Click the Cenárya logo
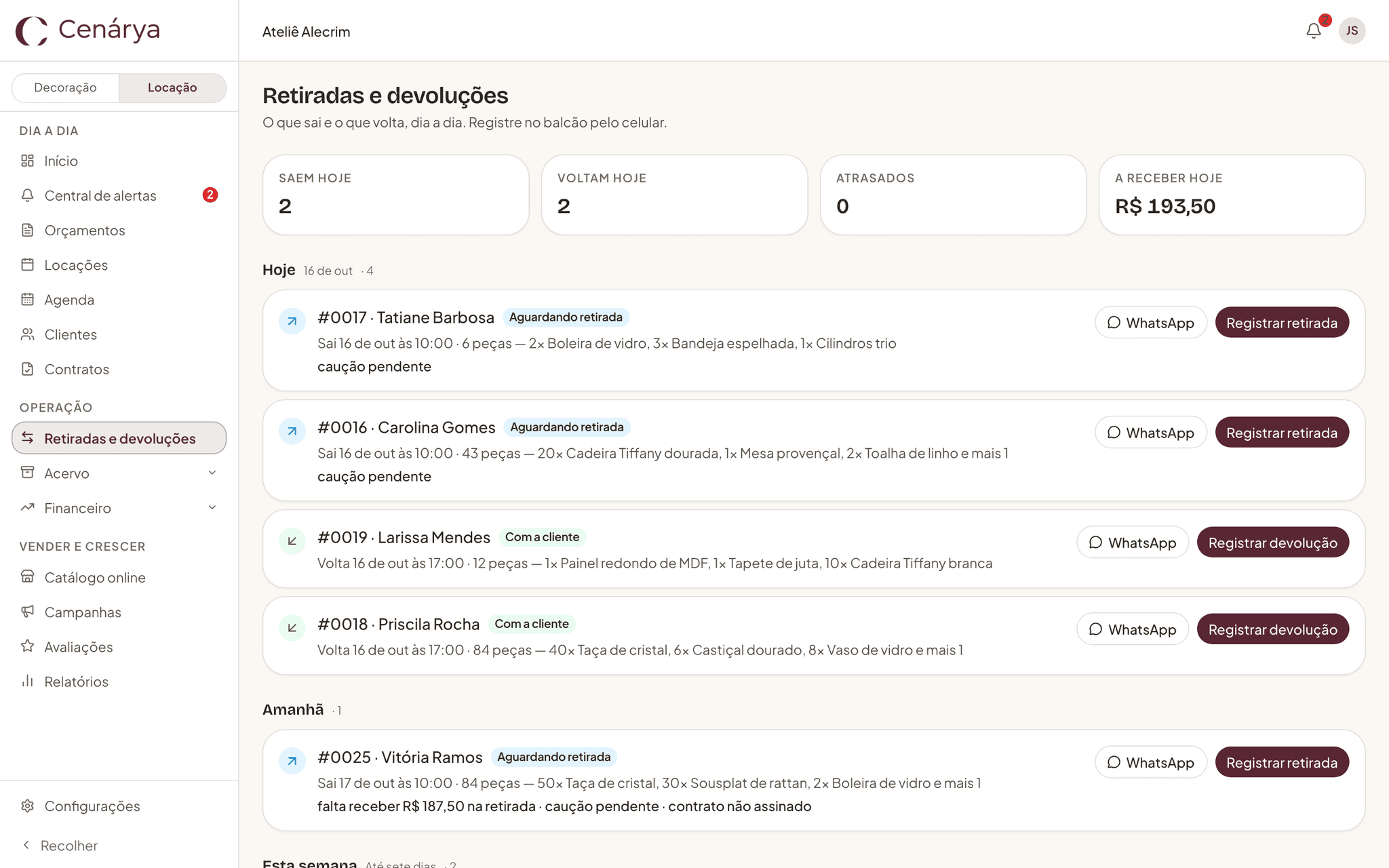The height and width of the screenshot is (868, 1389). [x=88, y=30]
